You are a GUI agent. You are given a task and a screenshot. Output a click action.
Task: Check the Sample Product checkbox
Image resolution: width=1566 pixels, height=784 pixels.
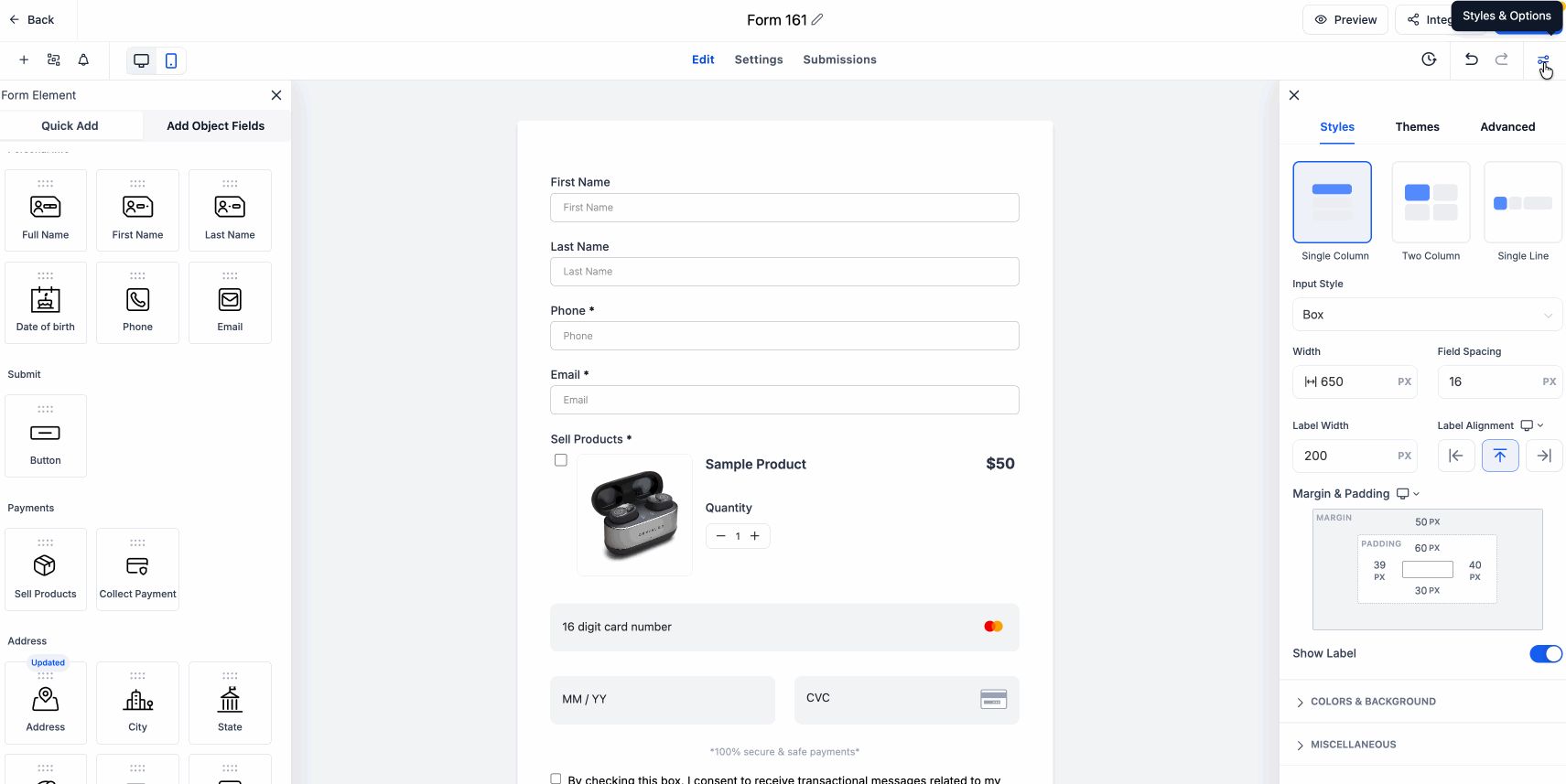(x=561, y=460)
